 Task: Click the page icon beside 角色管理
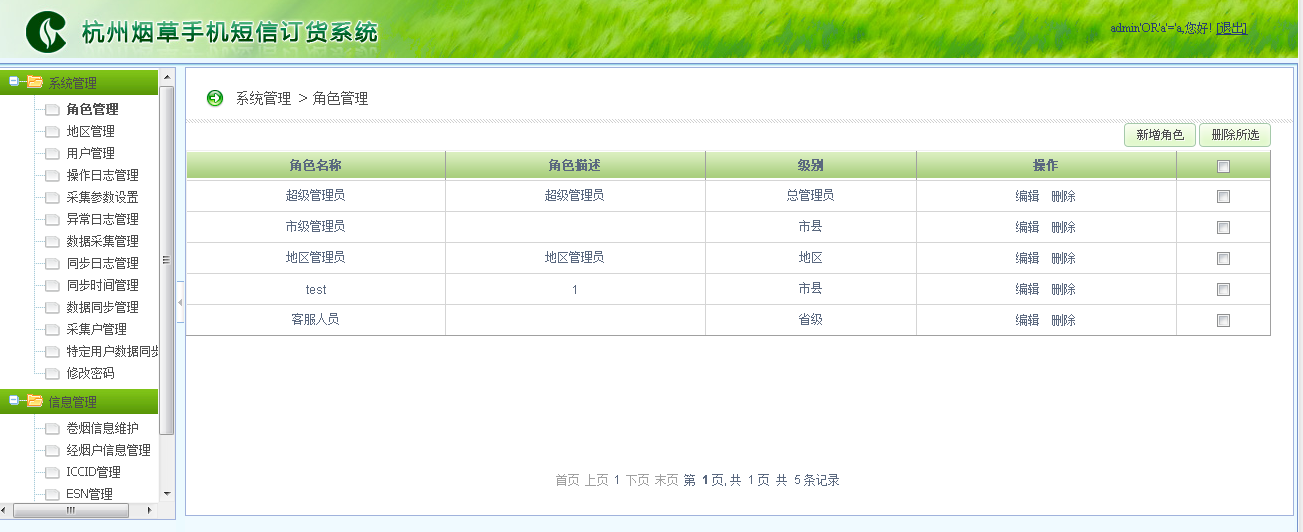(52, 110)
